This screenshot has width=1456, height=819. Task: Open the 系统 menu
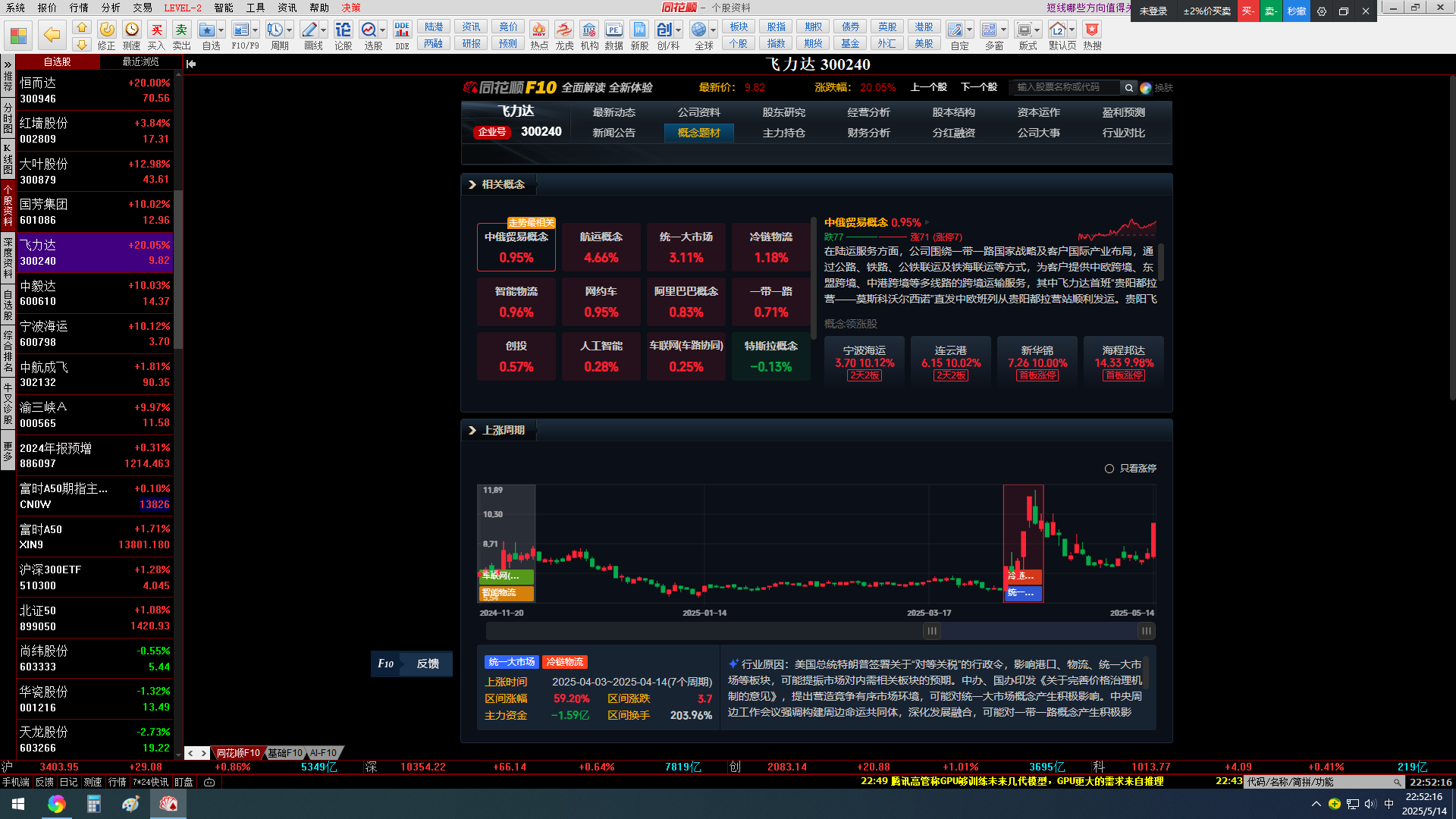coord(15,8)
